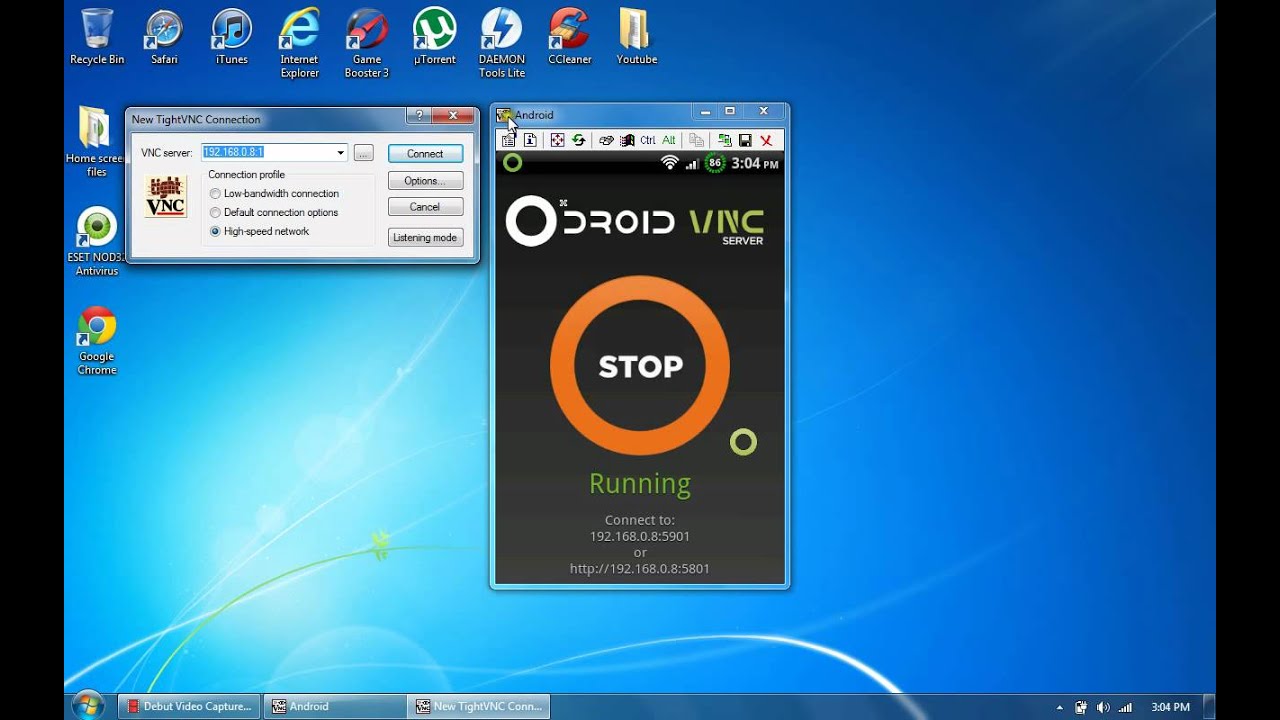This screenshot has height=720, width=1280.
Task: Open µTorrent desktop shortcut
Action: point(434,37)
